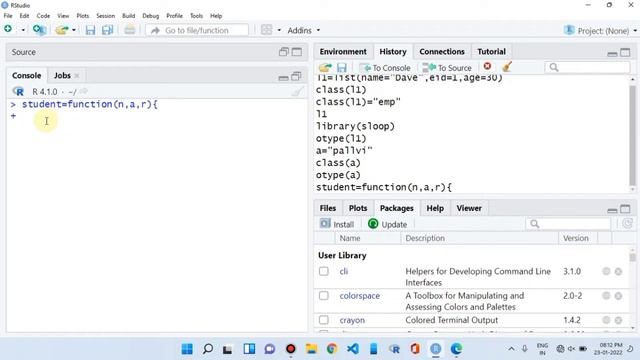The image size is (640, 360).
Task: Open the Plots menu
Action: click(x=82, y=16)
